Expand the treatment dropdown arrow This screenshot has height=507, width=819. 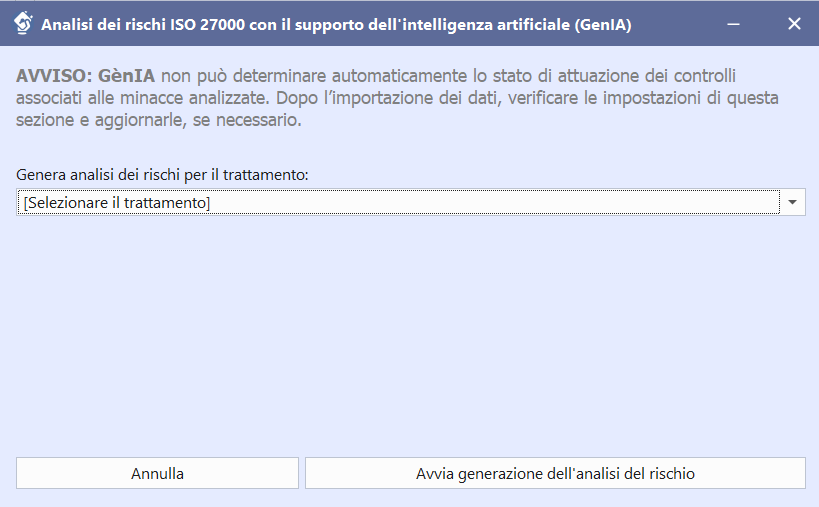pyautogui.click(x=793, y=203)
